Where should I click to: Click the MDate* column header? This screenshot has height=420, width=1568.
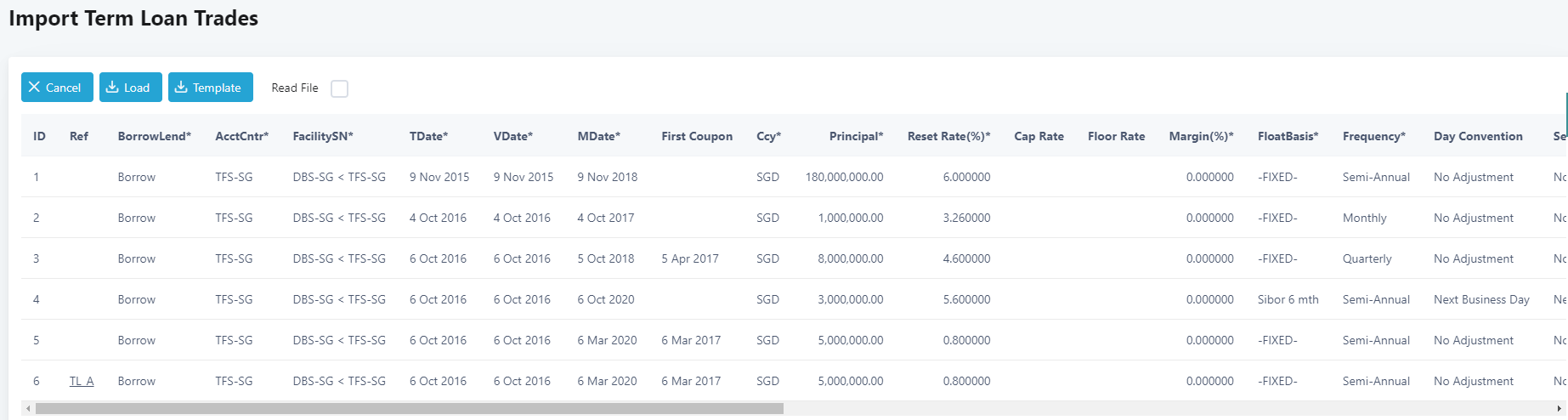[598, 136]
